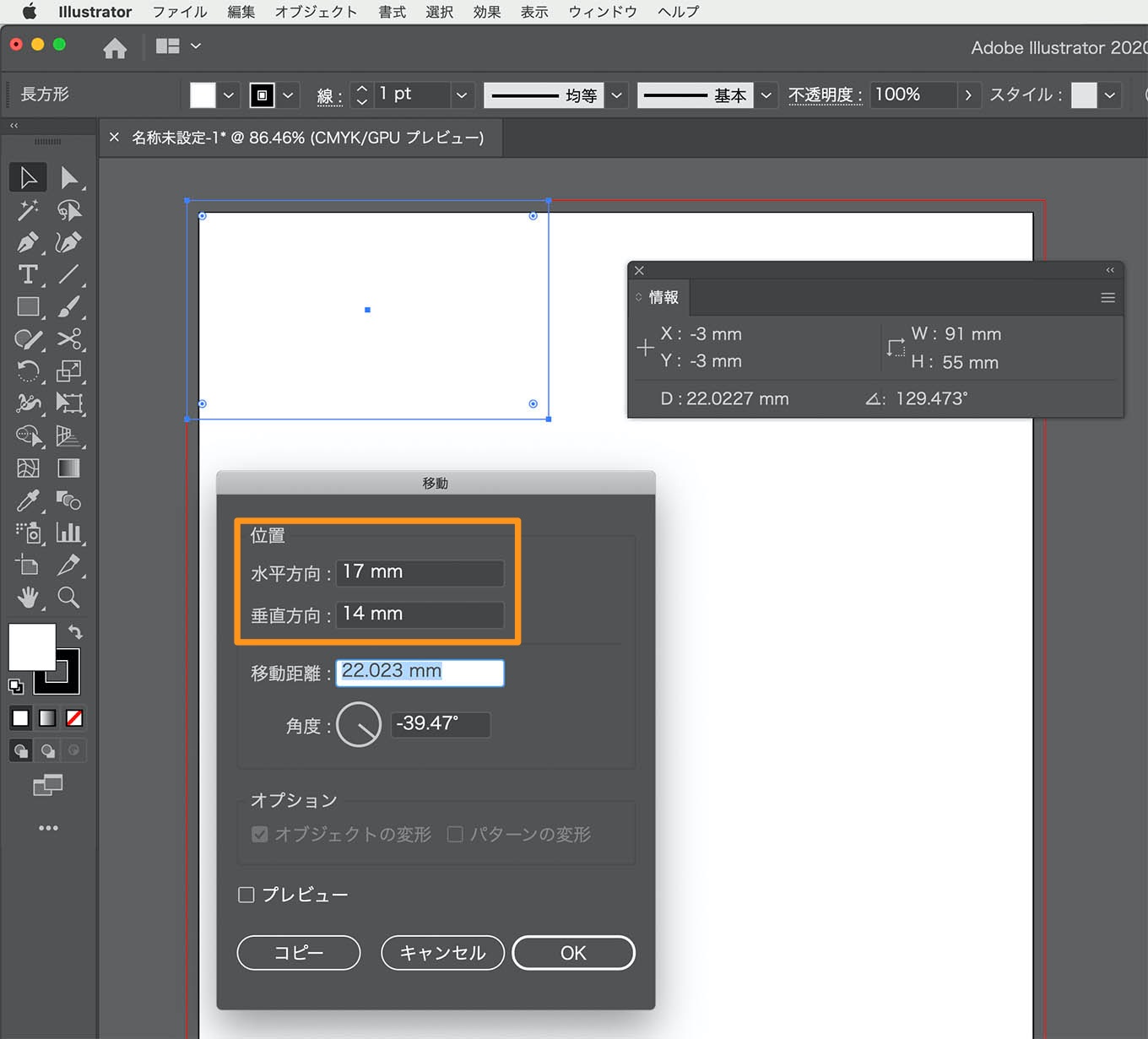Open the stroke color dropdown arrow
This screenshot has width=1148, height=1039.
pos(288,95)
